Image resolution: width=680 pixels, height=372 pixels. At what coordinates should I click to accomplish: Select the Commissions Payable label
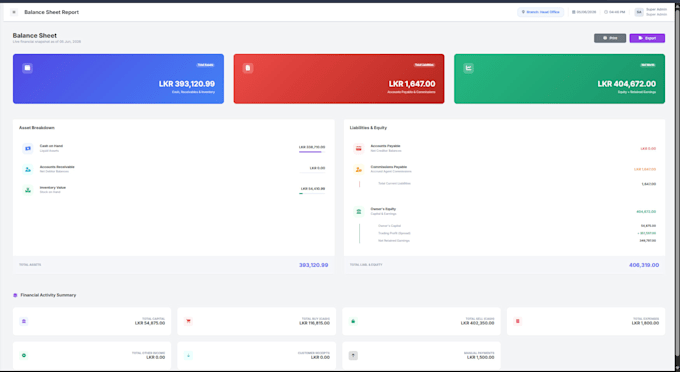389,167
